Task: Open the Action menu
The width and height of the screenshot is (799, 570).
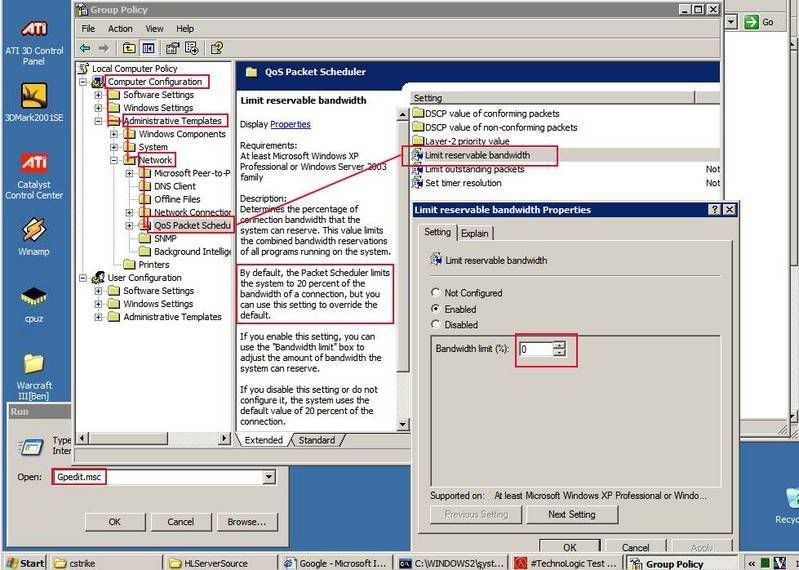Action: tap(120, 29)
